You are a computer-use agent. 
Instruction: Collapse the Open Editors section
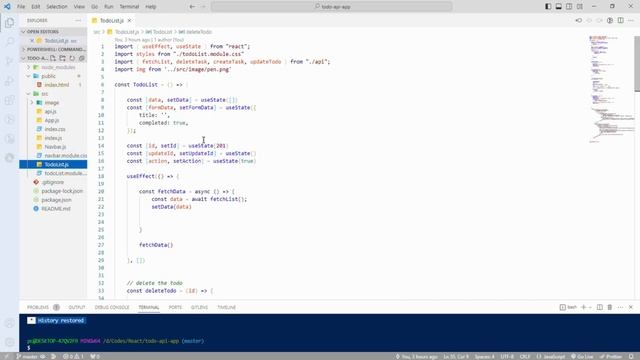(x=53, y=32)
